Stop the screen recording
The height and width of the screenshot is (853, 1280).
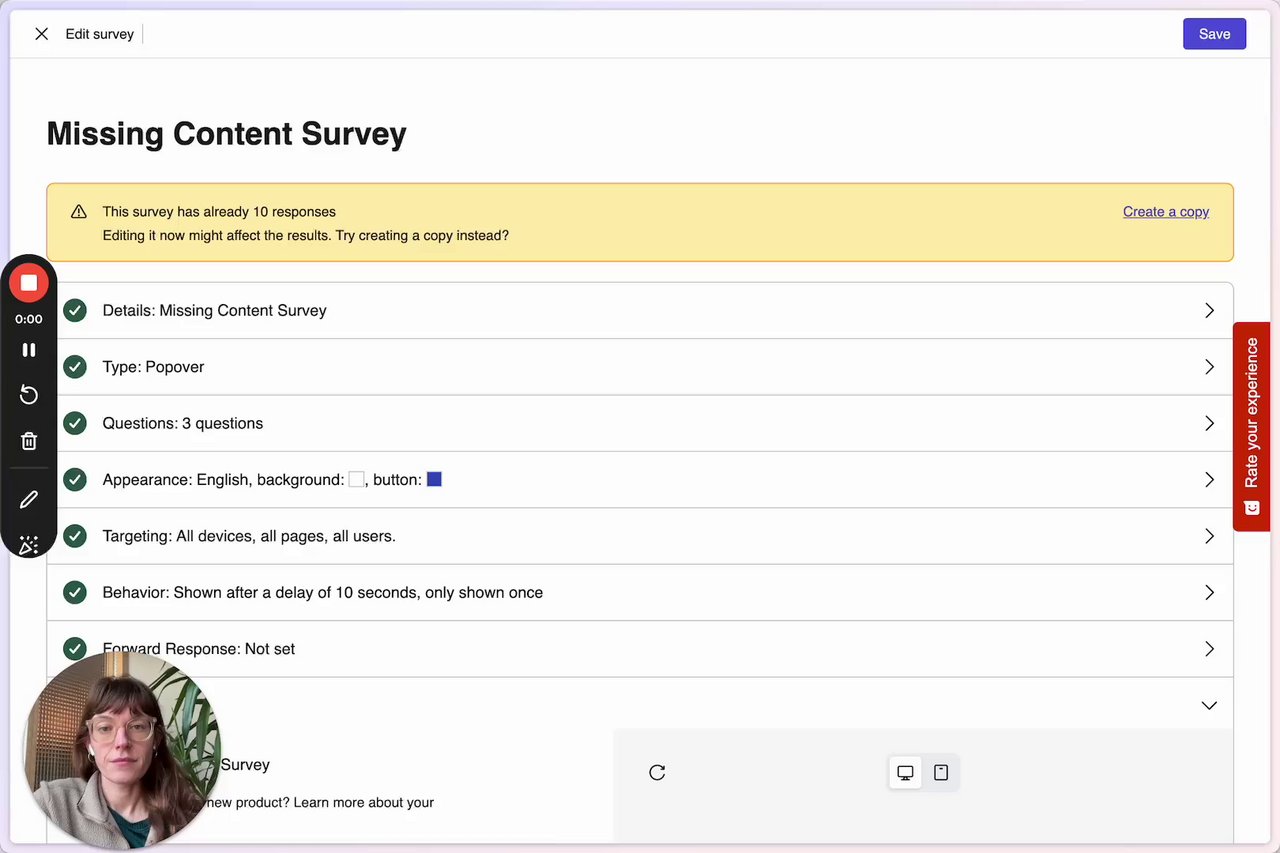tap(29, 283)
